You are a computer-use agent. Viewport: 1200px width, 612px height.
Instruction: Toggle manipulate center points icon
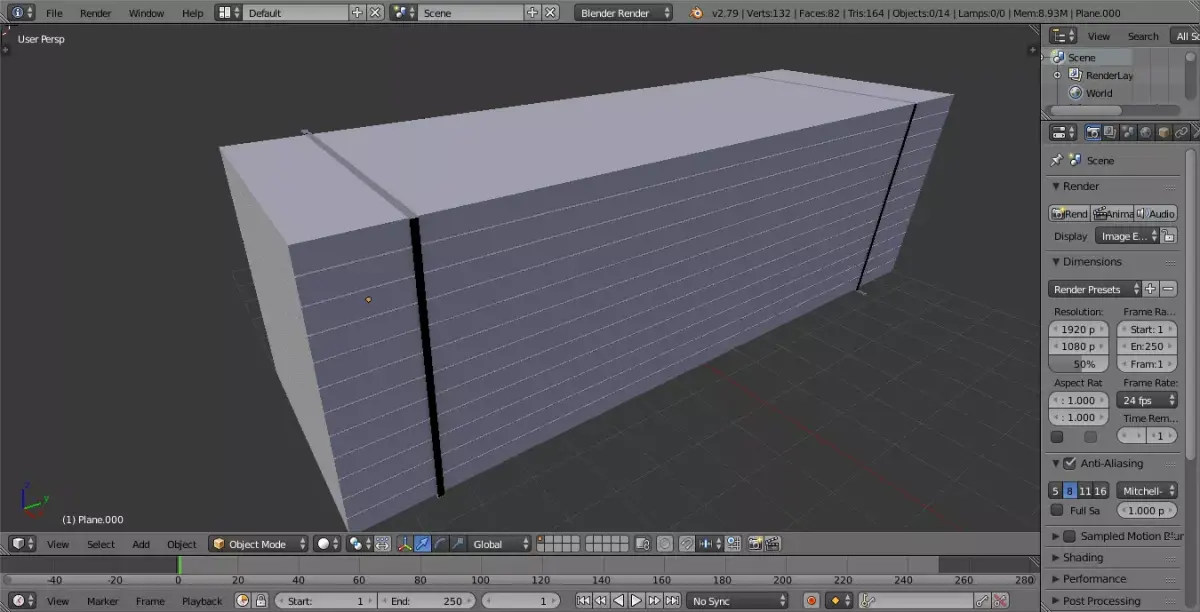pos(382,544)
